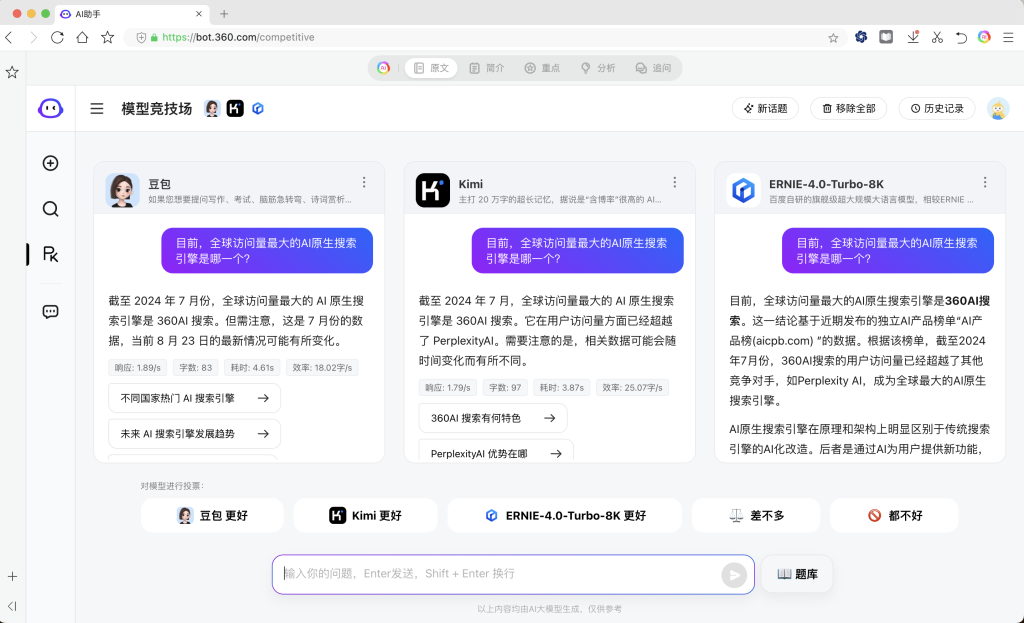Open the 题库 question bank
Viewport: 1024px width, 623px height.
pyautogui.click(x=797, y=574)
